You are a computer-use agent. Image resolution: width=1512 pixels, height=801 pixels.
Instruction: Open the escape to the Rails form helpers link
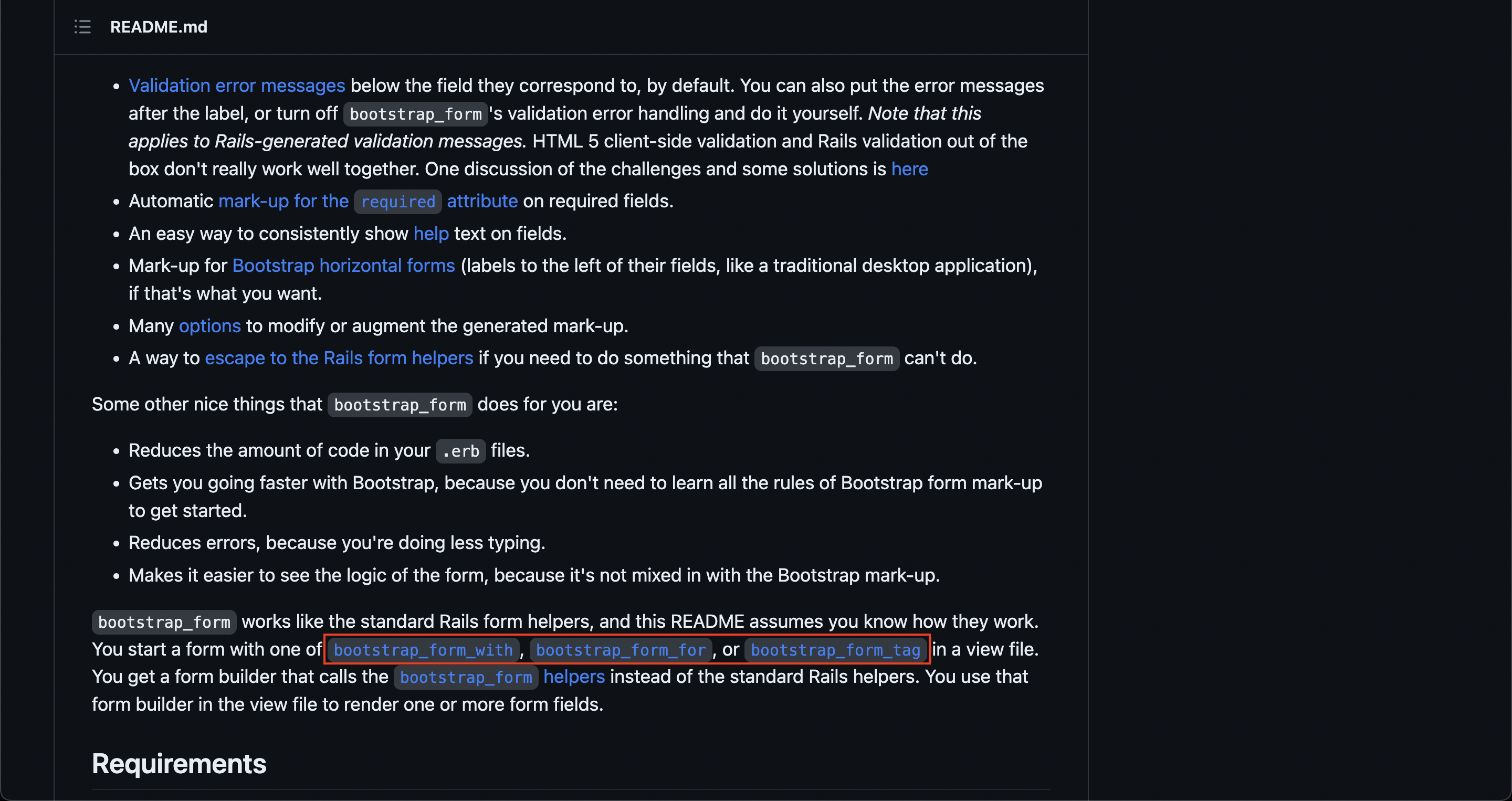point(339,358)
